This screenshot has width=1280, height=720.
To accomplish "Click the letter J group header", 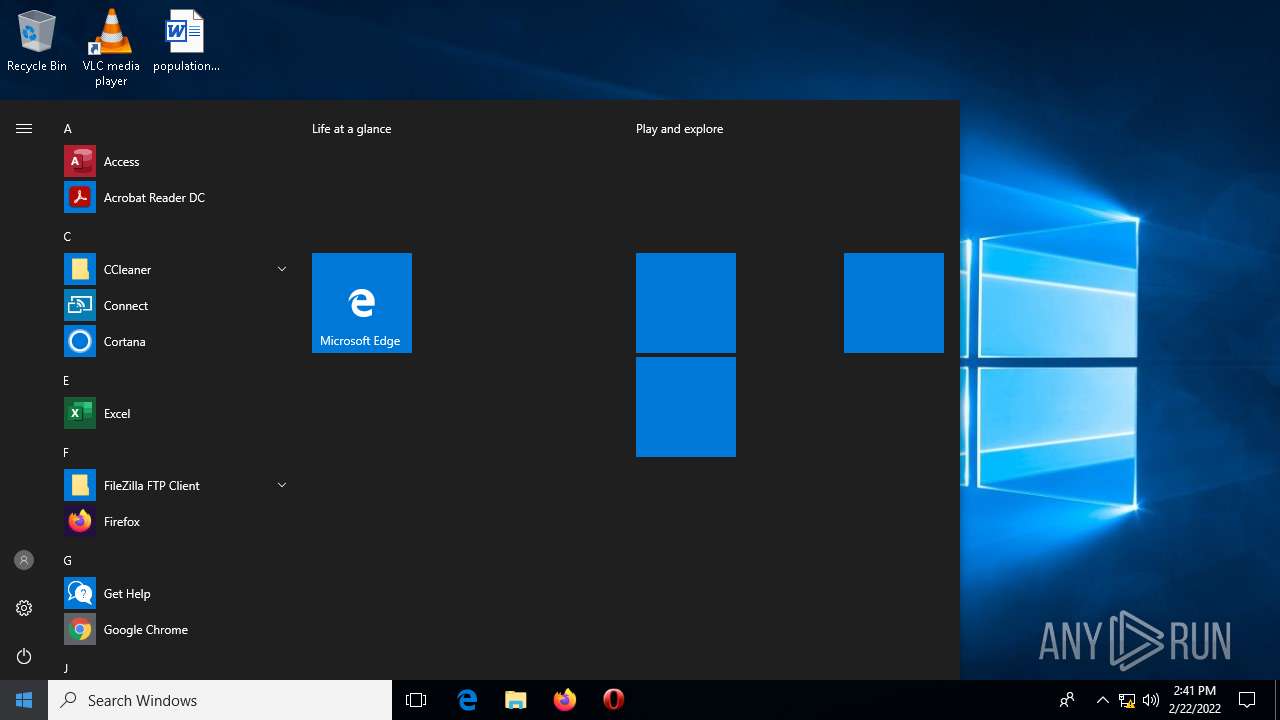I will pos(68,668).
